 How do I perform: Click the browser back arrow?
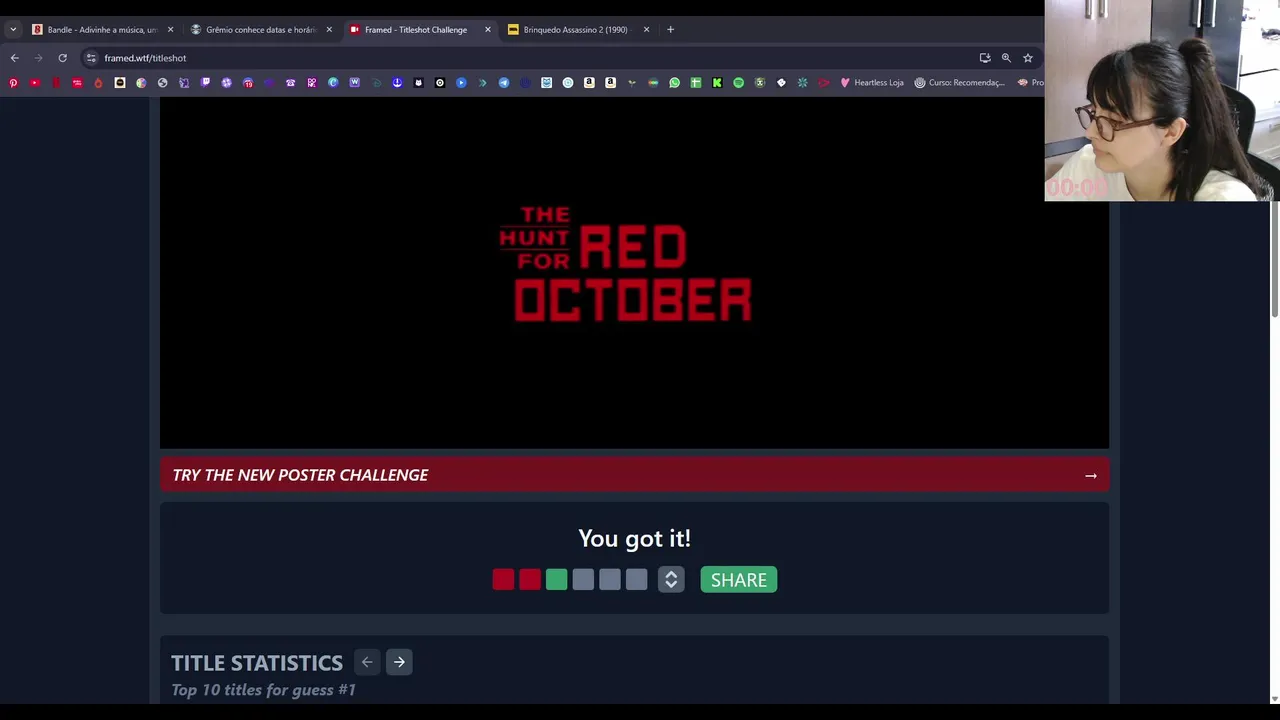coord(14,58)
